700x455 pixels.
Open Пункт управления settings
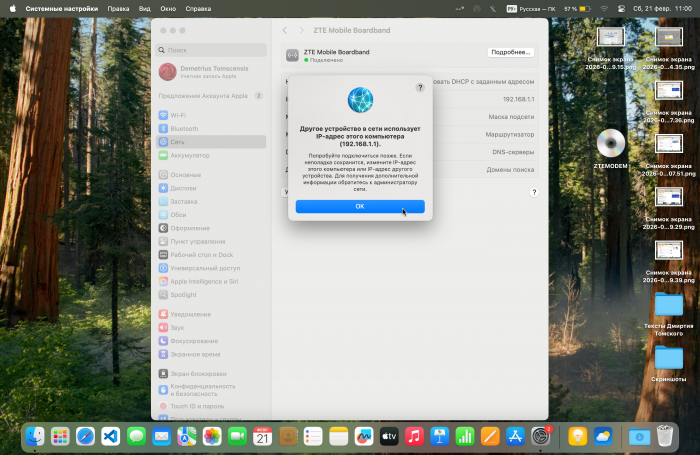click(x=197, y=241)
